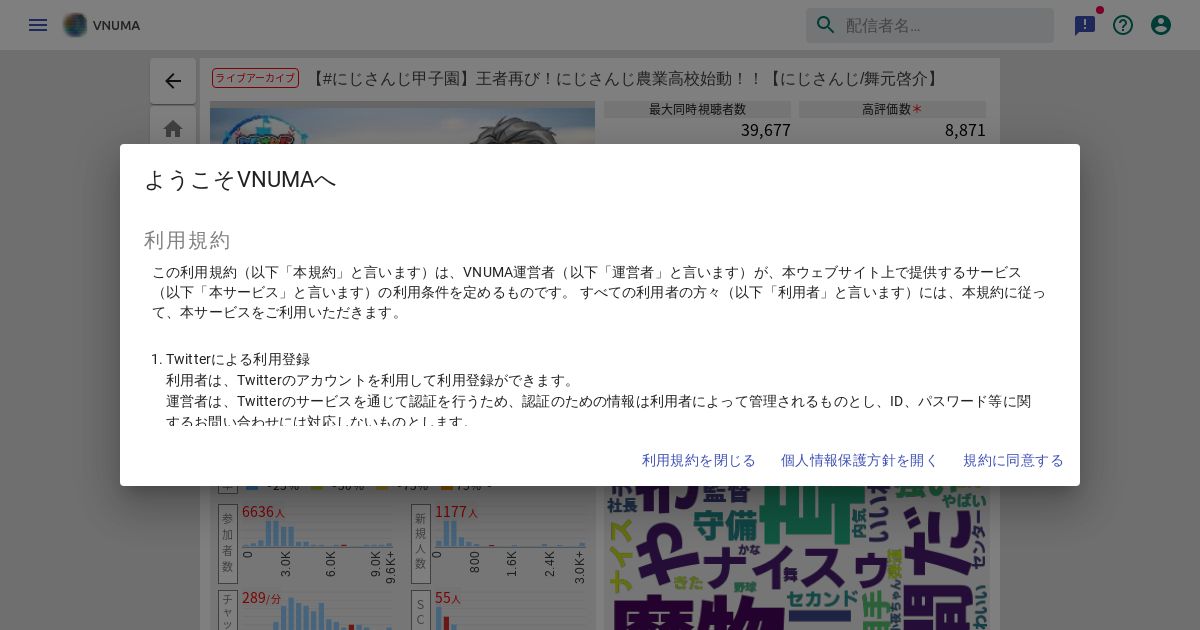Click the 39,677 viewer count
Viewport: 1200px width, 630px height.
pyautogui.click(x=766, y=130)
